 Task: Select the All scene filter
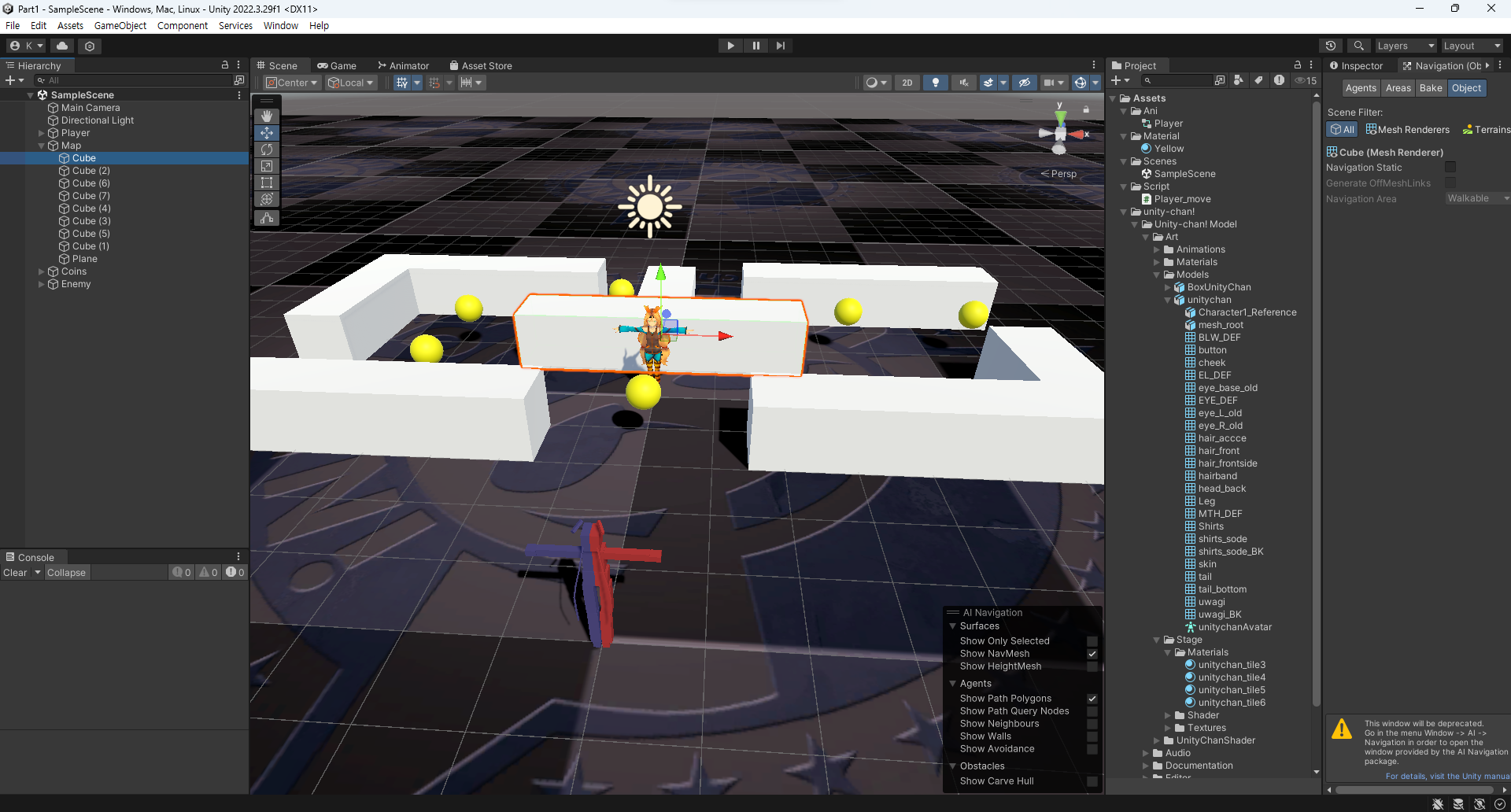[1342, 130]
